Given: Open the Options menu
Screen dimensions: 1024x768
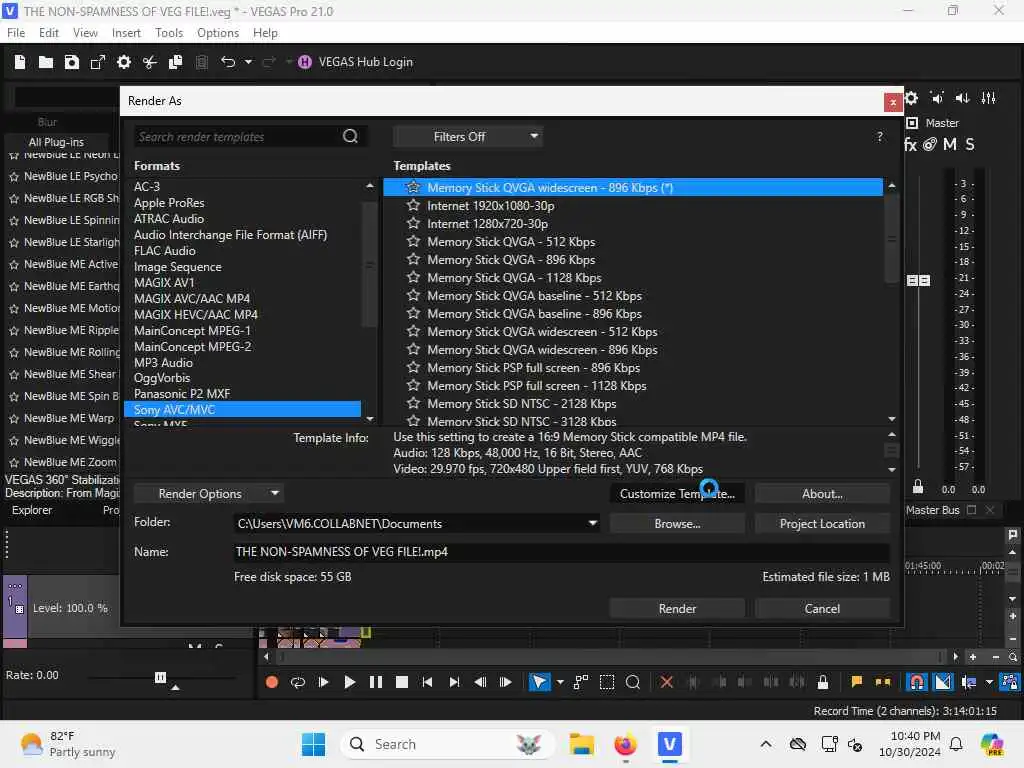Looking at the screenshot, I should click(x=217, y=33).
